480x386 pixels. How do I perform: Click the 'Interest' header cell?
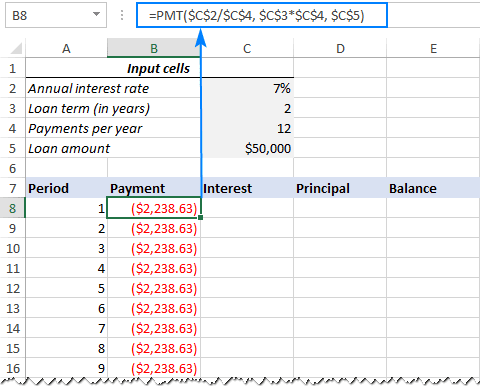click(247, 188)
